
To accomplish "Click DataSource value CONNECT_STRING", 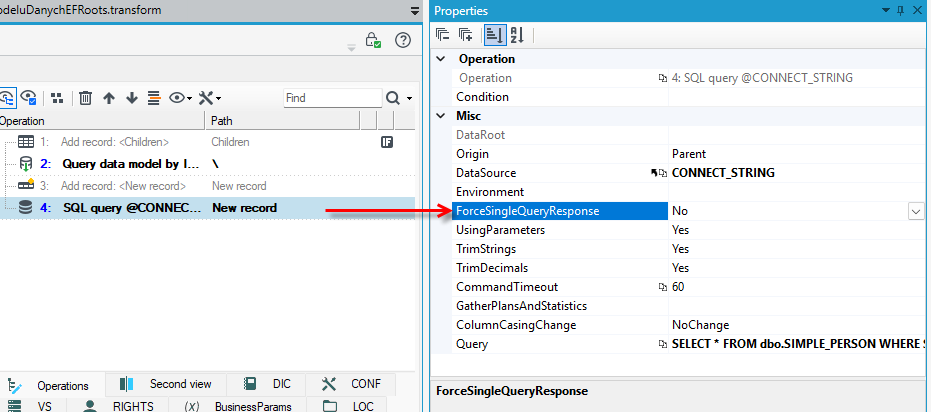I will (723, 173).
